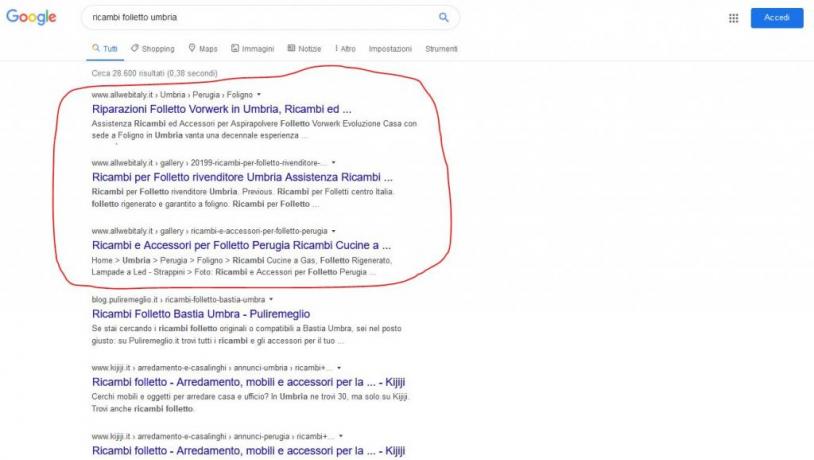The height and width of the screenshot is (460, 814).
Task: Click URL 'blog.puliremeglio.it › ricambi-folletto-bastia-umbra'
Action: (178, 300)
